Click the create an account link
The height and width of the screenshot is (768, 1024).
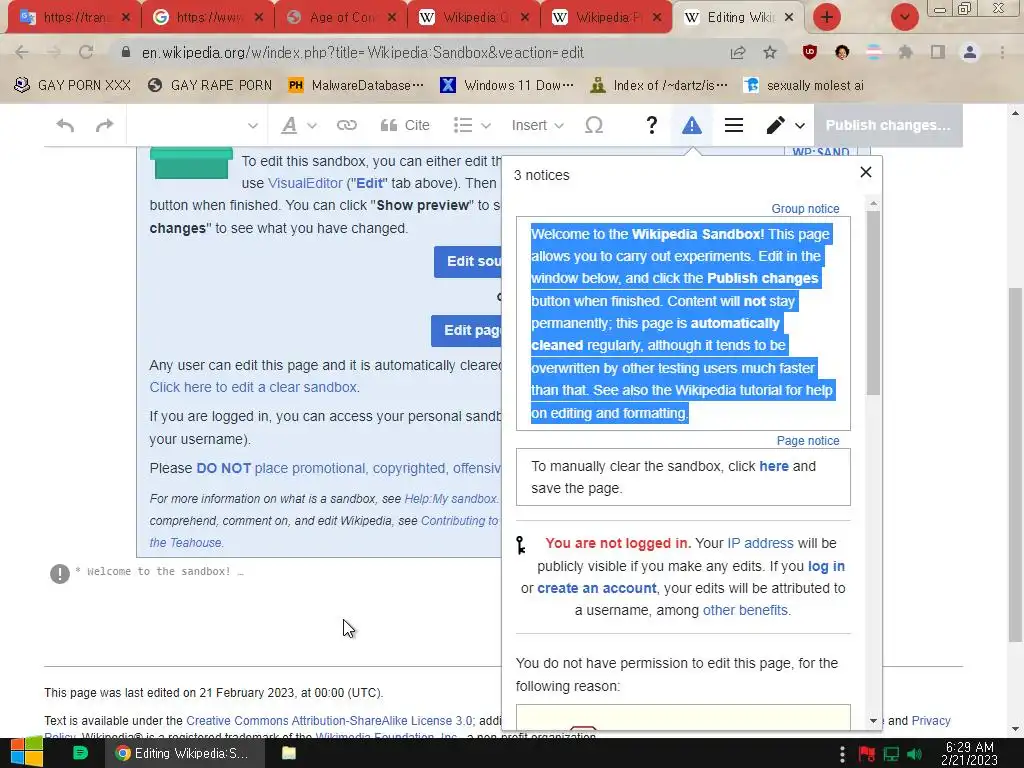(596, 588)
